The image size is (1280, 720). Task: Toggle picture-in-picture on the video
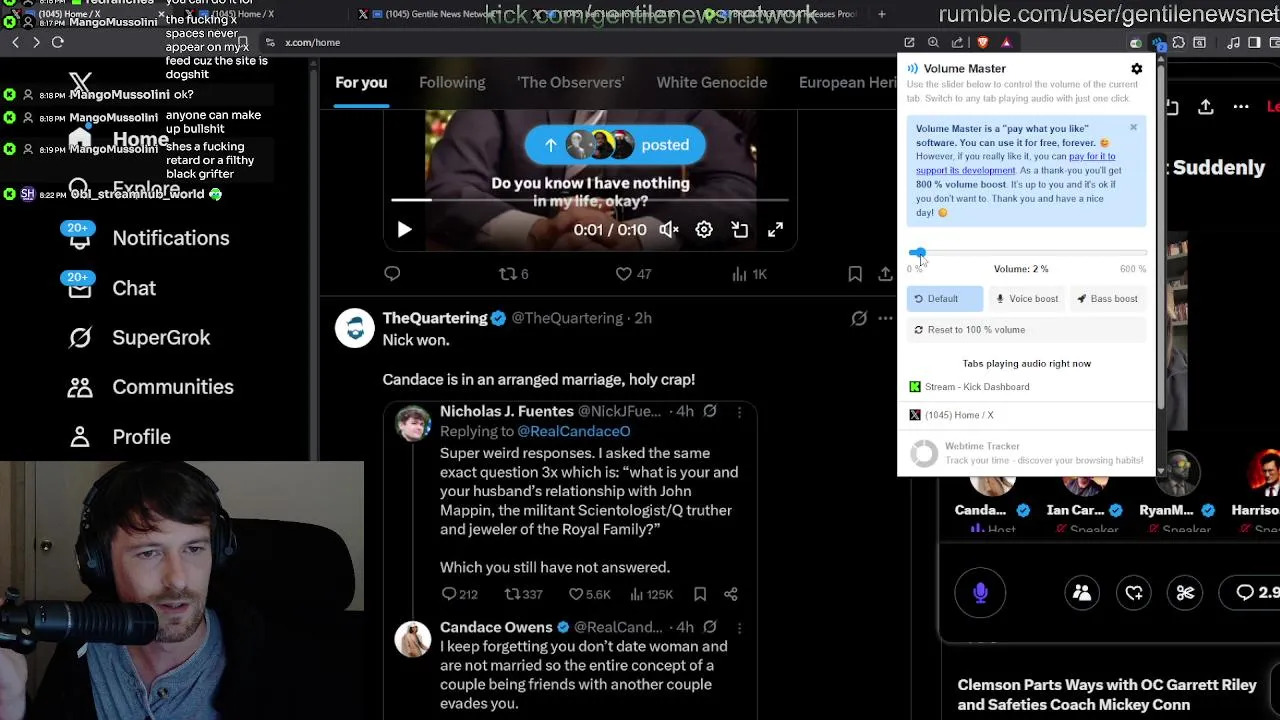(x=740, y=230)
